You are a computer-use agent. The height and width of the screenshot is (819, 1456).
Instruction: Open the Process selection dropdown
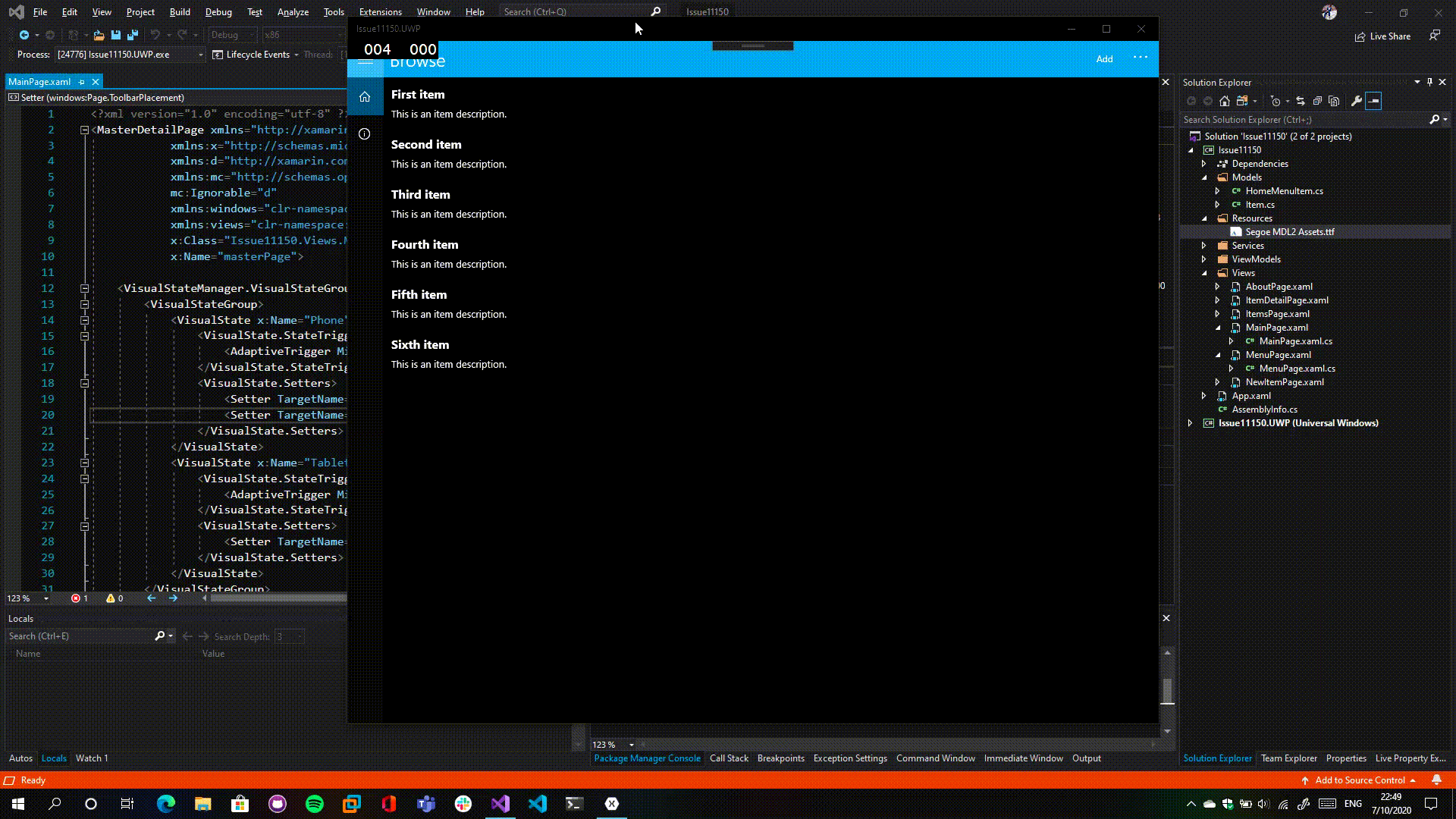(199, 54)
